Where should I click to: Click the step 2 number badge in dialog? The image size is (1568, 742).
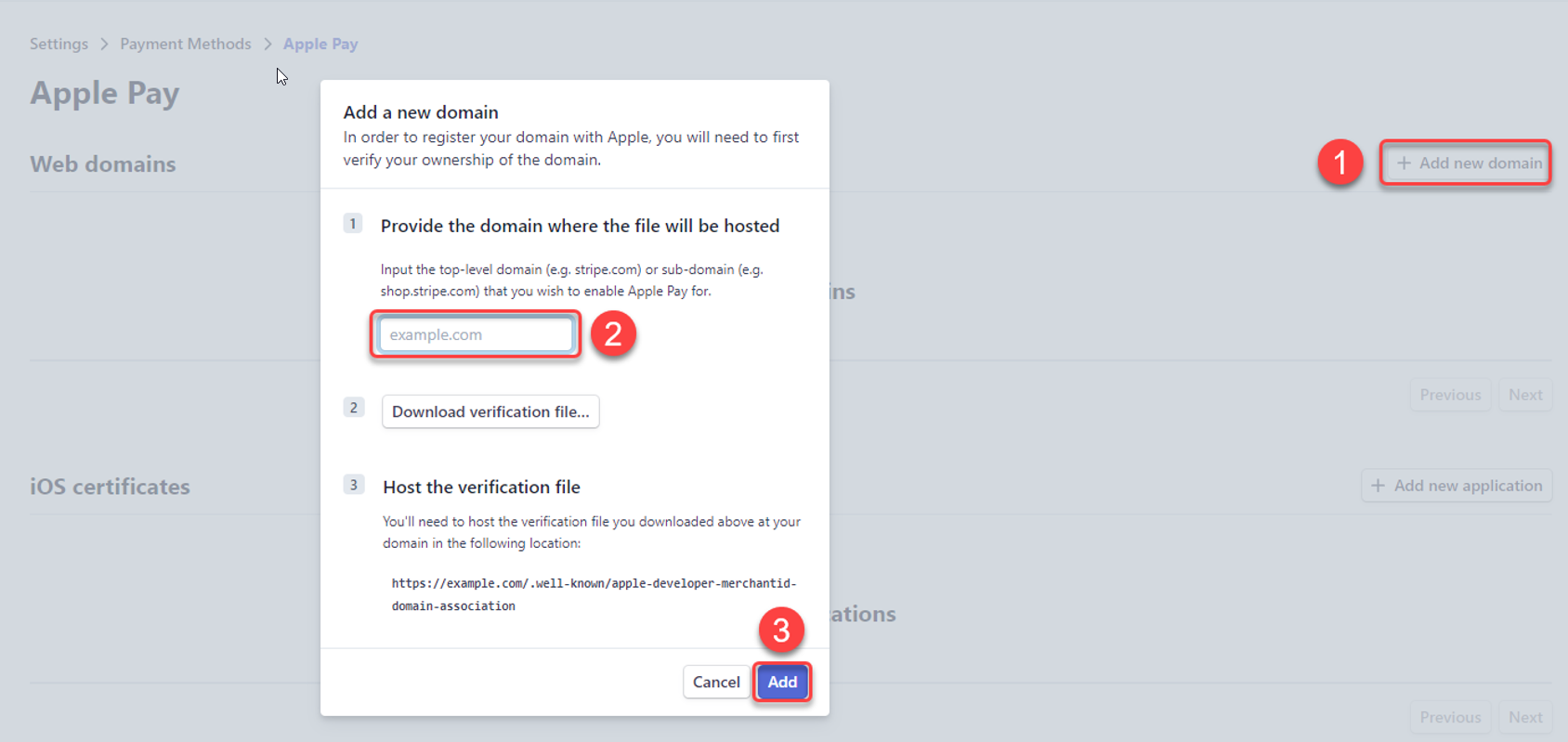point(353,408)
